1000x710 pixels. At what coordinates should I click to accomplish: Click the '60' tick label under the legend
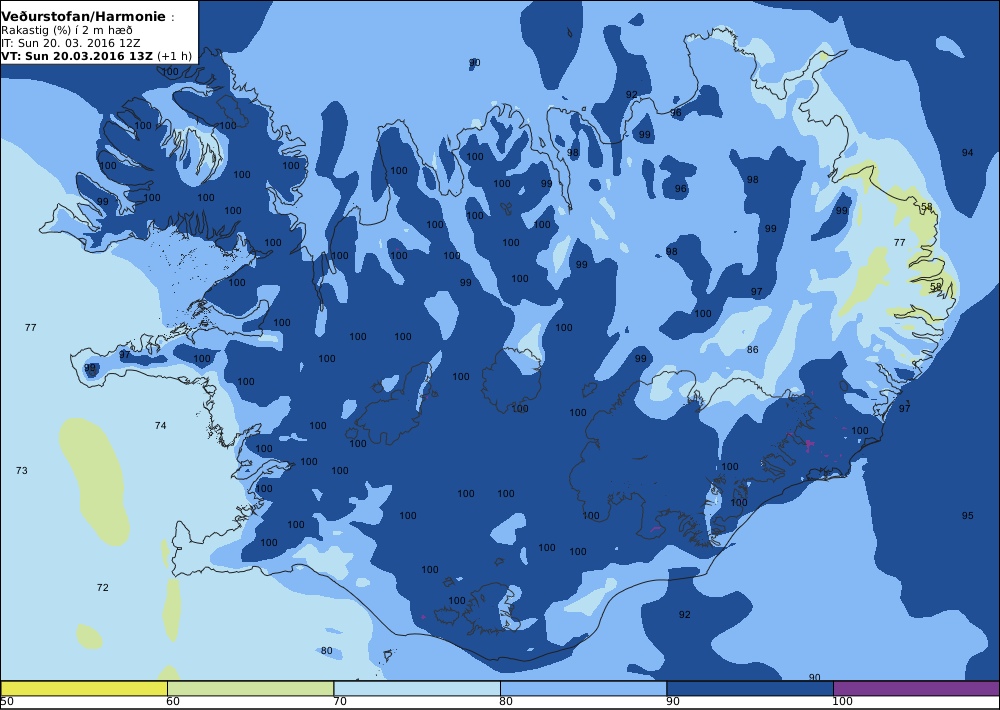tap(173, 702)
